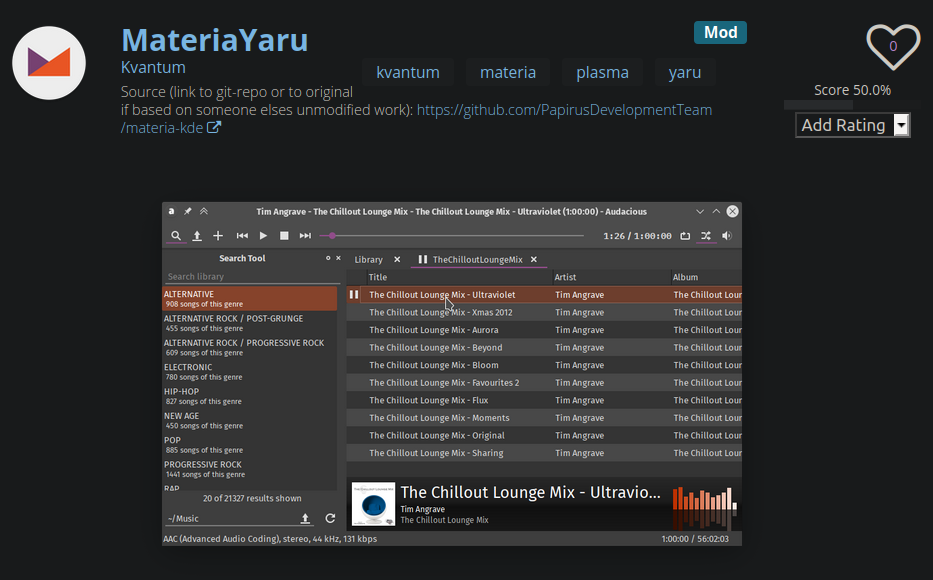Select track The Chillout Lounge Mix - Beyond
This screenshot has height=580, width=933.
[544, 347]
